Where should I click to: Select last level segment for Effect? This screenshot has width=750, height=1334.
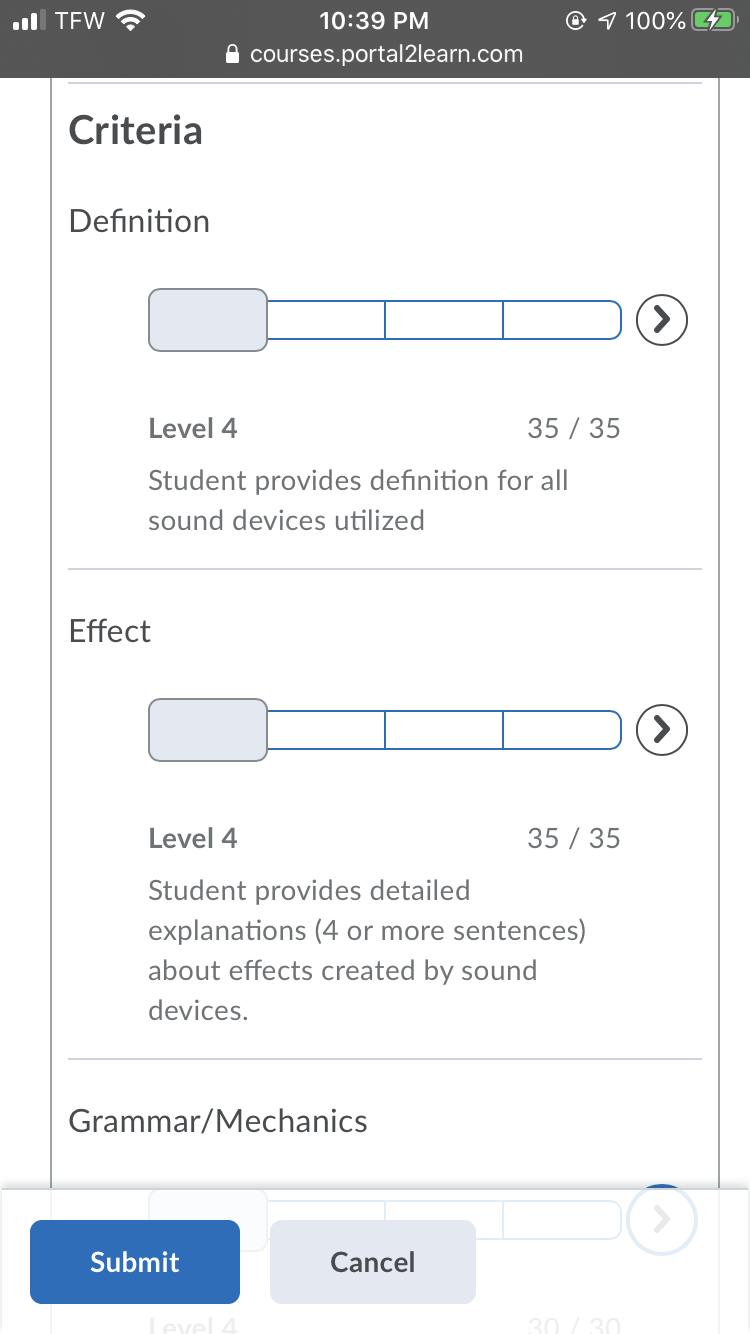tap(562, 729)
